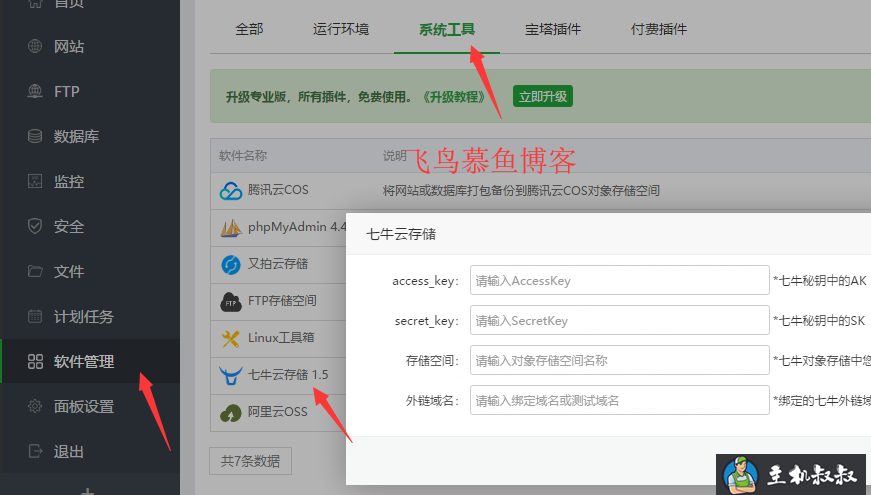Click the 七牛云存储 dialog title
Viewport: 871px width, 495px height.
tap(401, 234)
